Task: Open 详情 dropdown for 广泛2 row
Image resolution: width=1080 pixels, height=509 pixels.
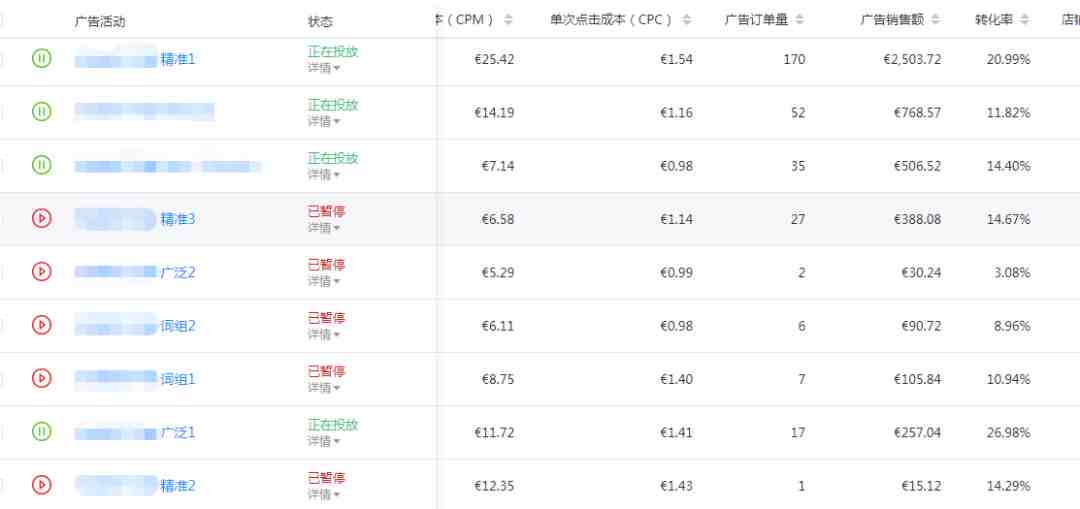Action: 323,281
